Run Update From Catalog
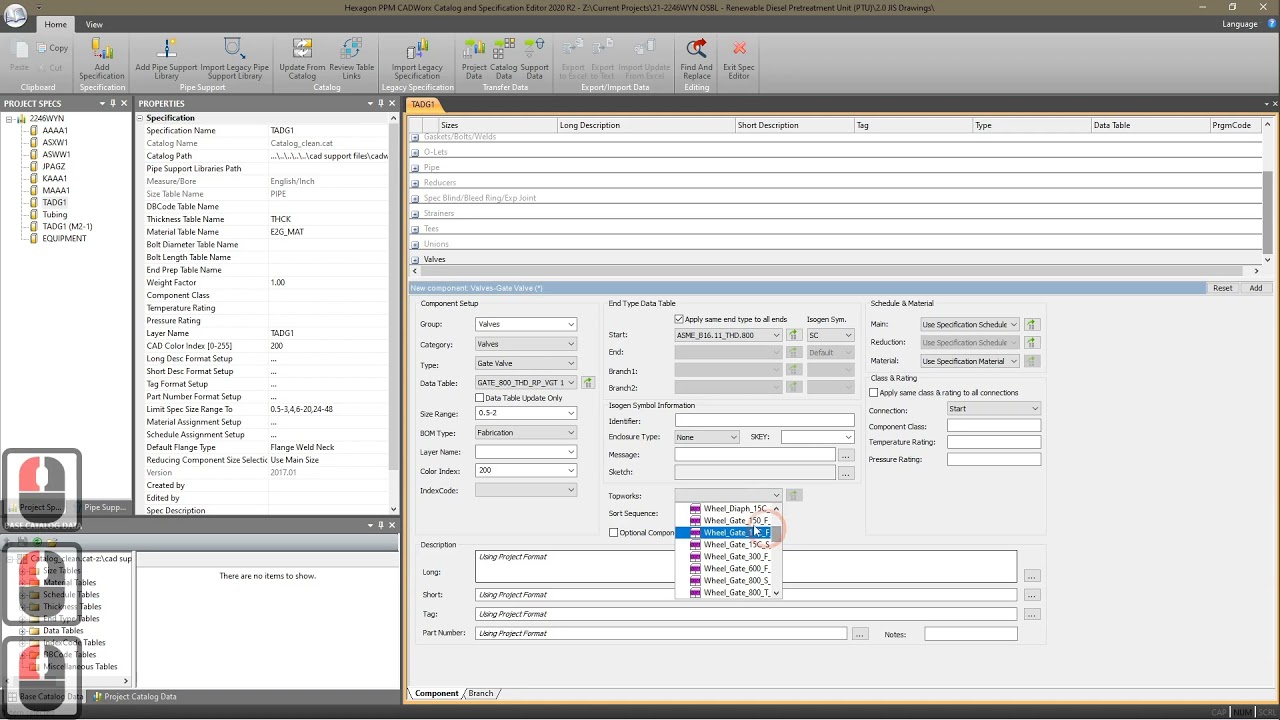The image size is (1280, 720). (x=302, y=48)
